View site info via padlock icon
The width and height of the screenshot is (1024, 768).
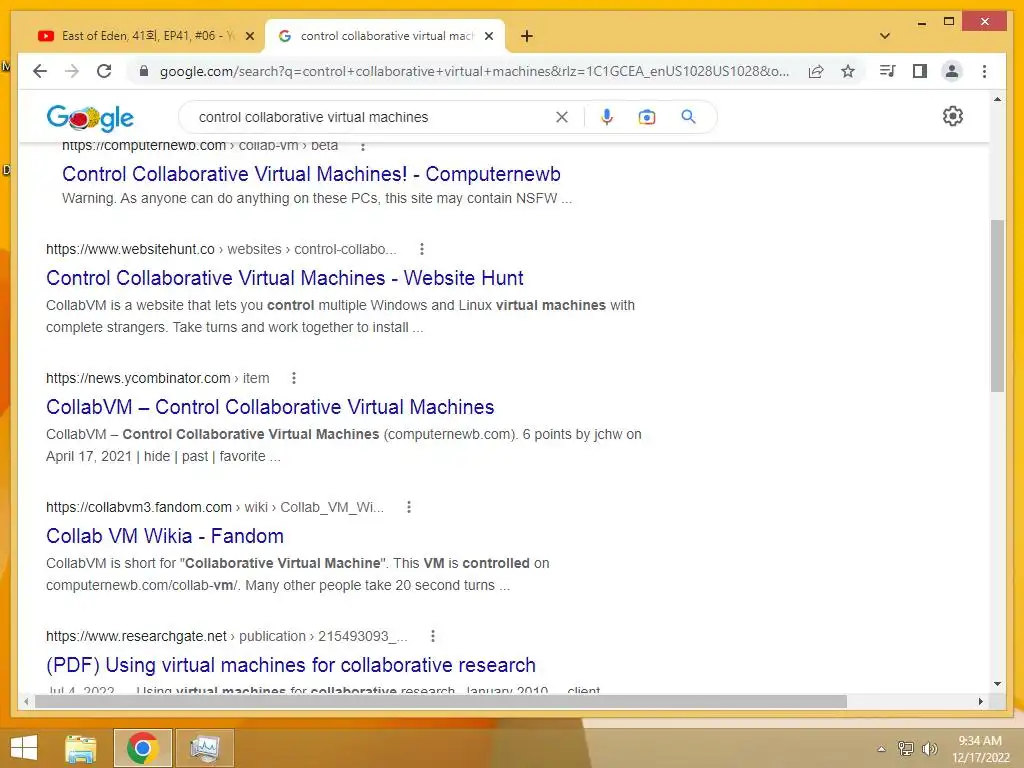(144, 71)
